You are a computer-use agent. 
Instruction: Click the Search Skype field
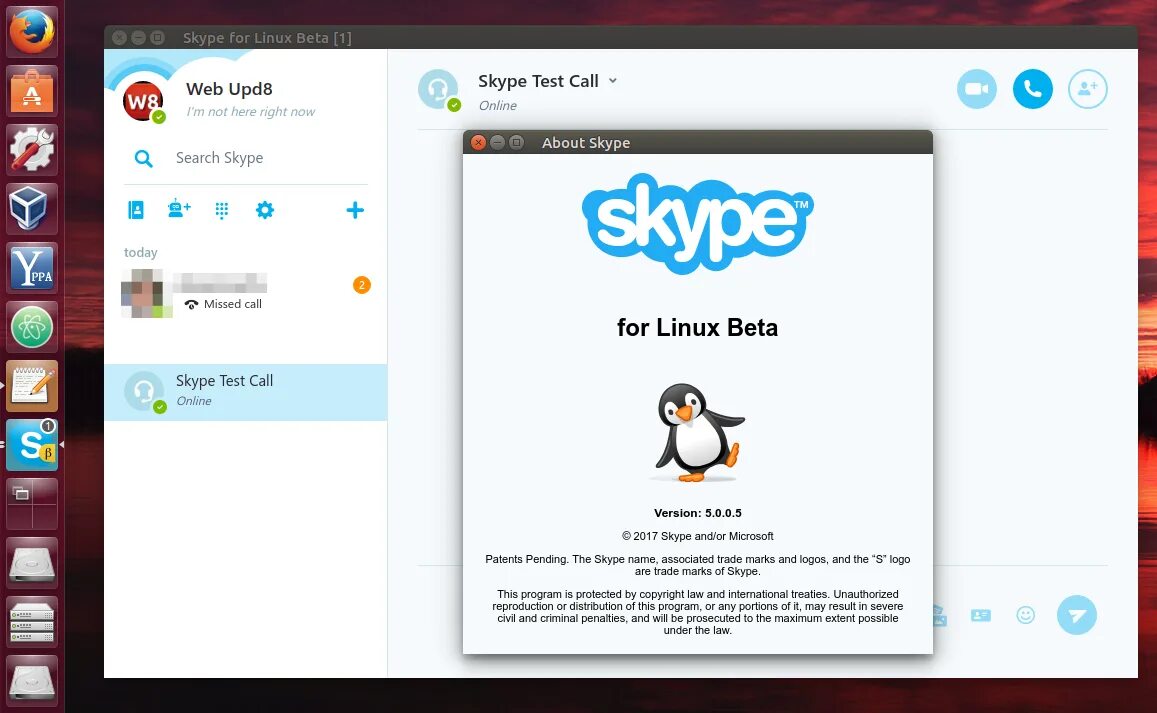[x=245, y=158]
